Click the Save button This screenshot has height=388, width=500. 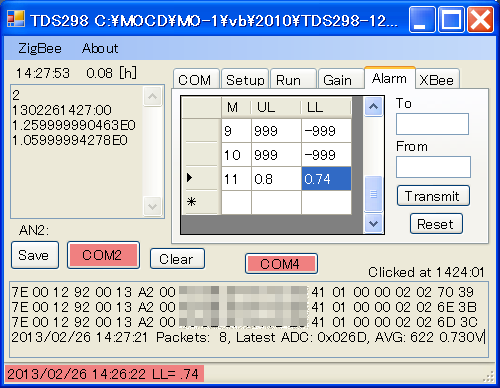[35, 255]
